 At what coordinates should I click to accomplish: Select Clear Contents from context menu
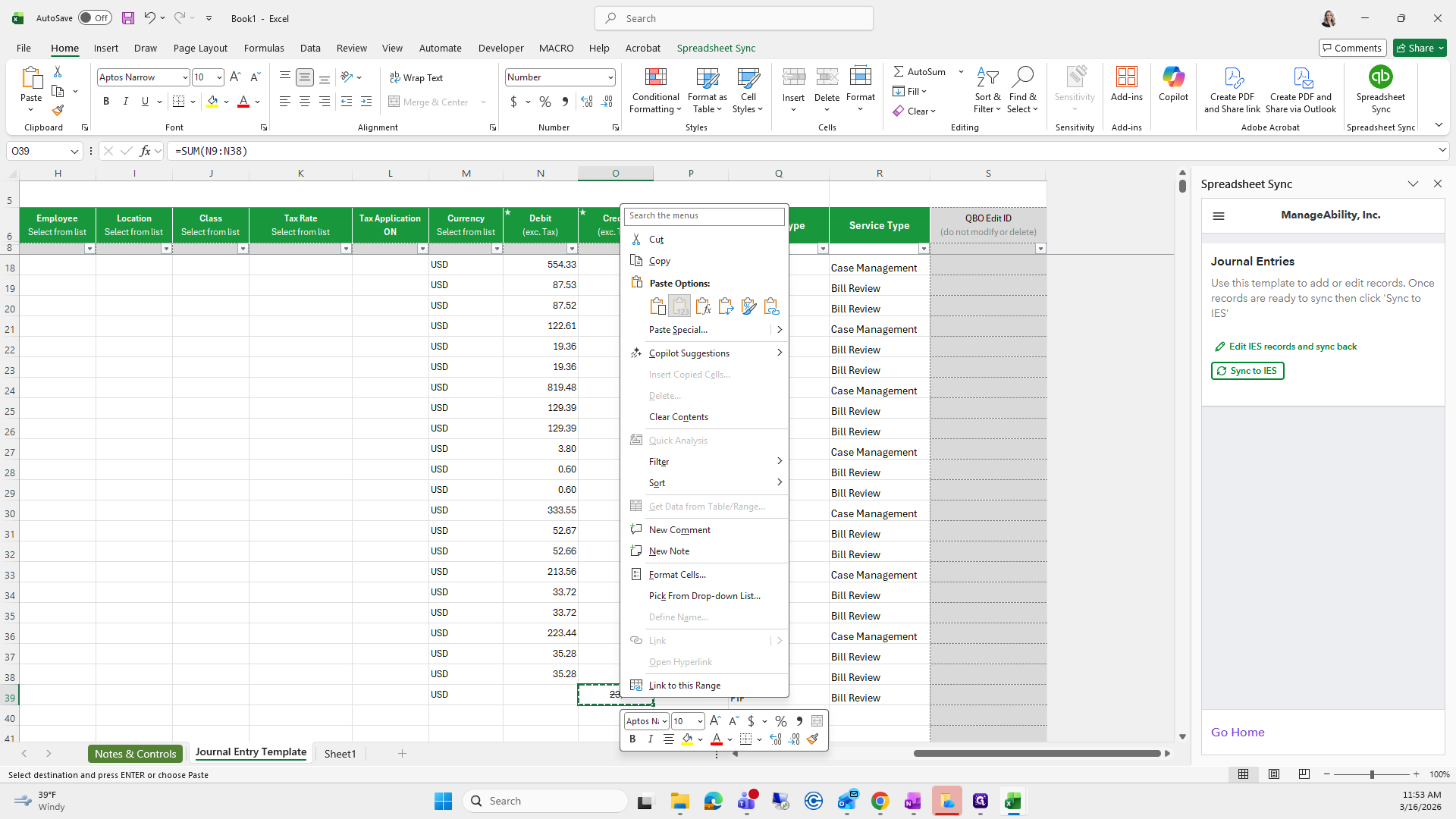678,417
